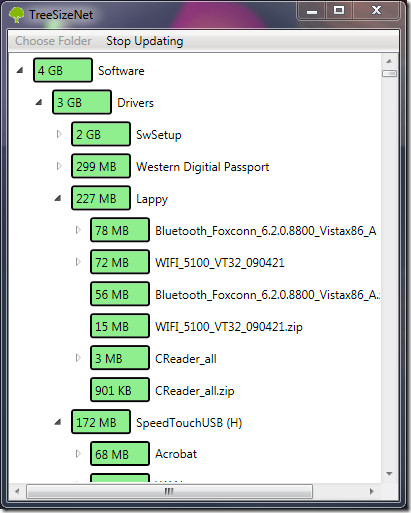Open the Choose Folder menu
Image resolution: width=411 pixels, height=513 pixels.
pyautogui.click(x=53, y=41)
